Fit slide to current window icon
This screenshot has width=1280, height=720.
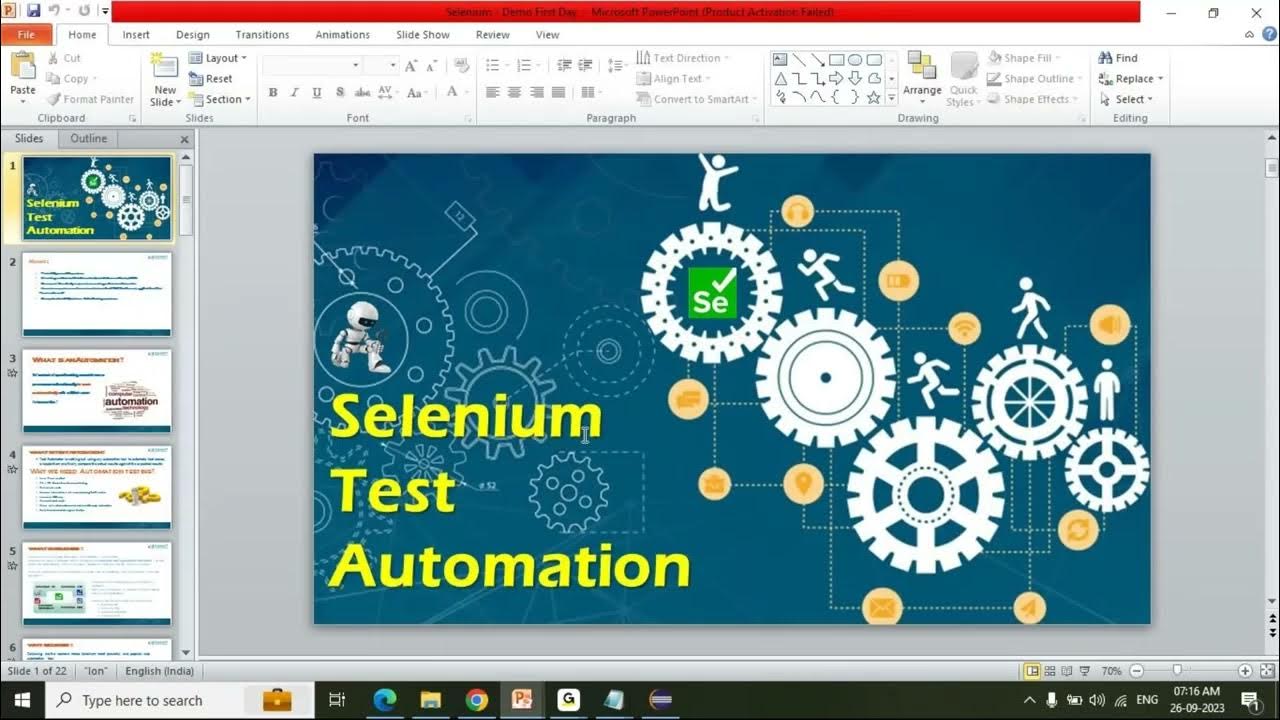1267,671
